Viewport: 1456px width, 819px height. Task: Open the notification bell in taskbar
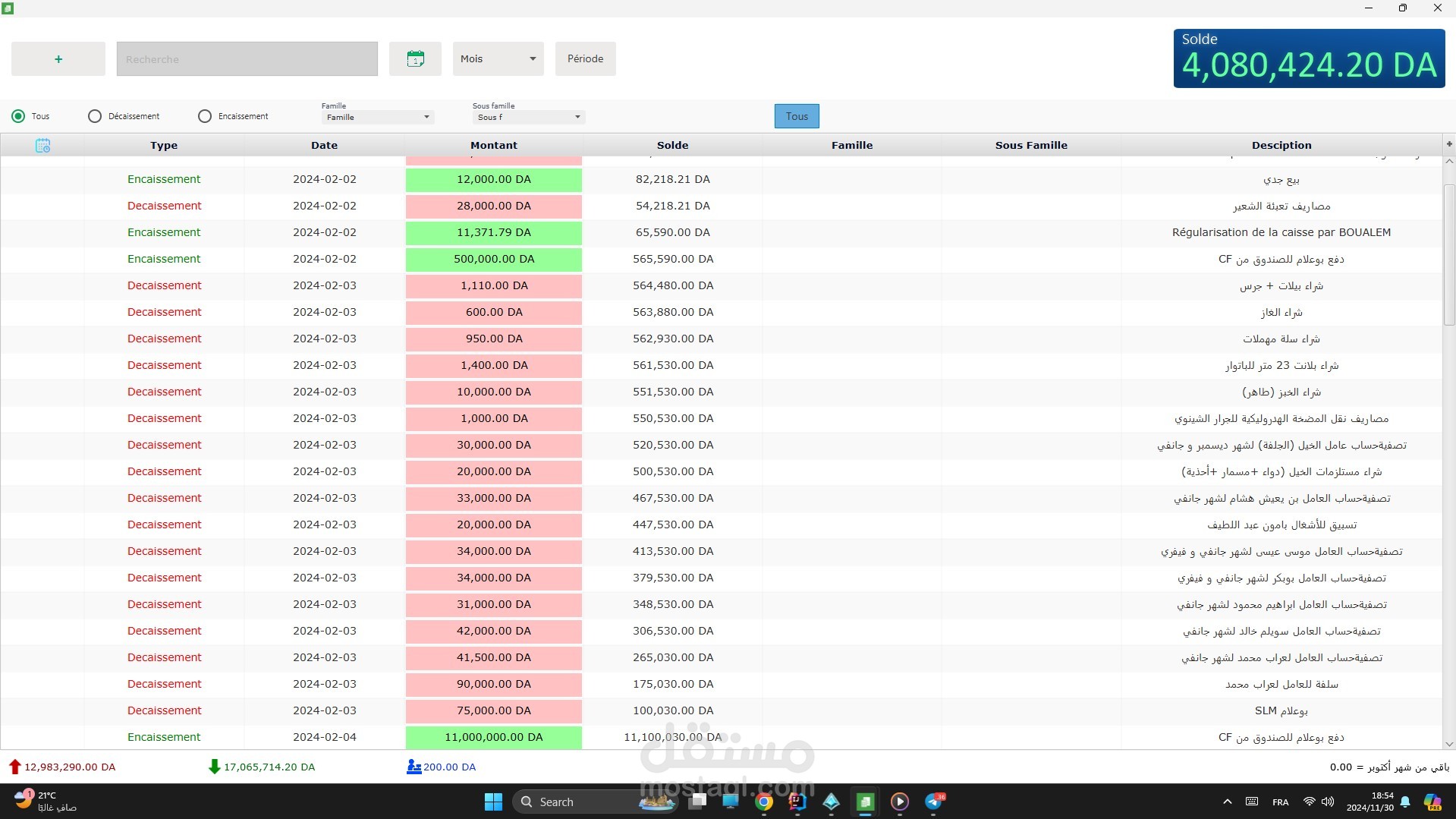tap(1405, 802)
